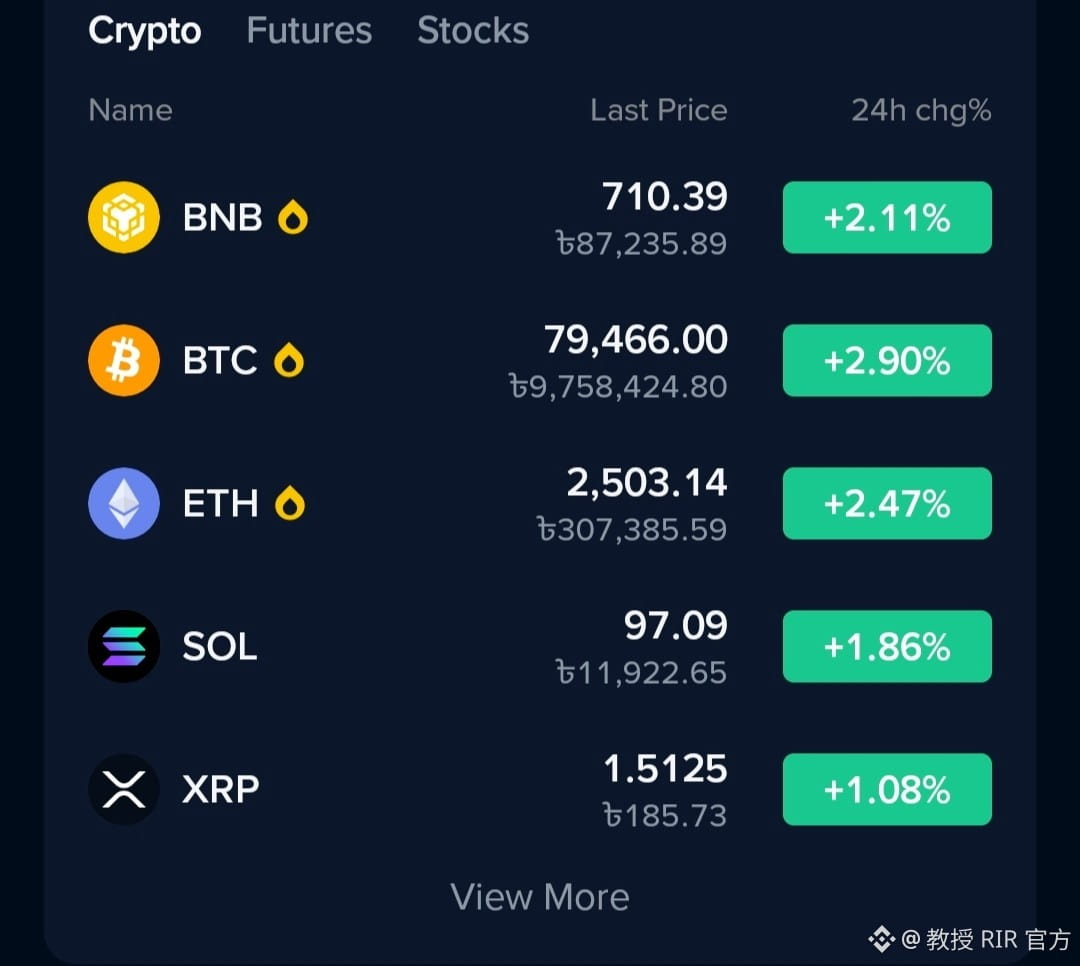The image size is (1080, 966).
Task: Tap the flame icon beside BNB
Action: pos(293,217)
